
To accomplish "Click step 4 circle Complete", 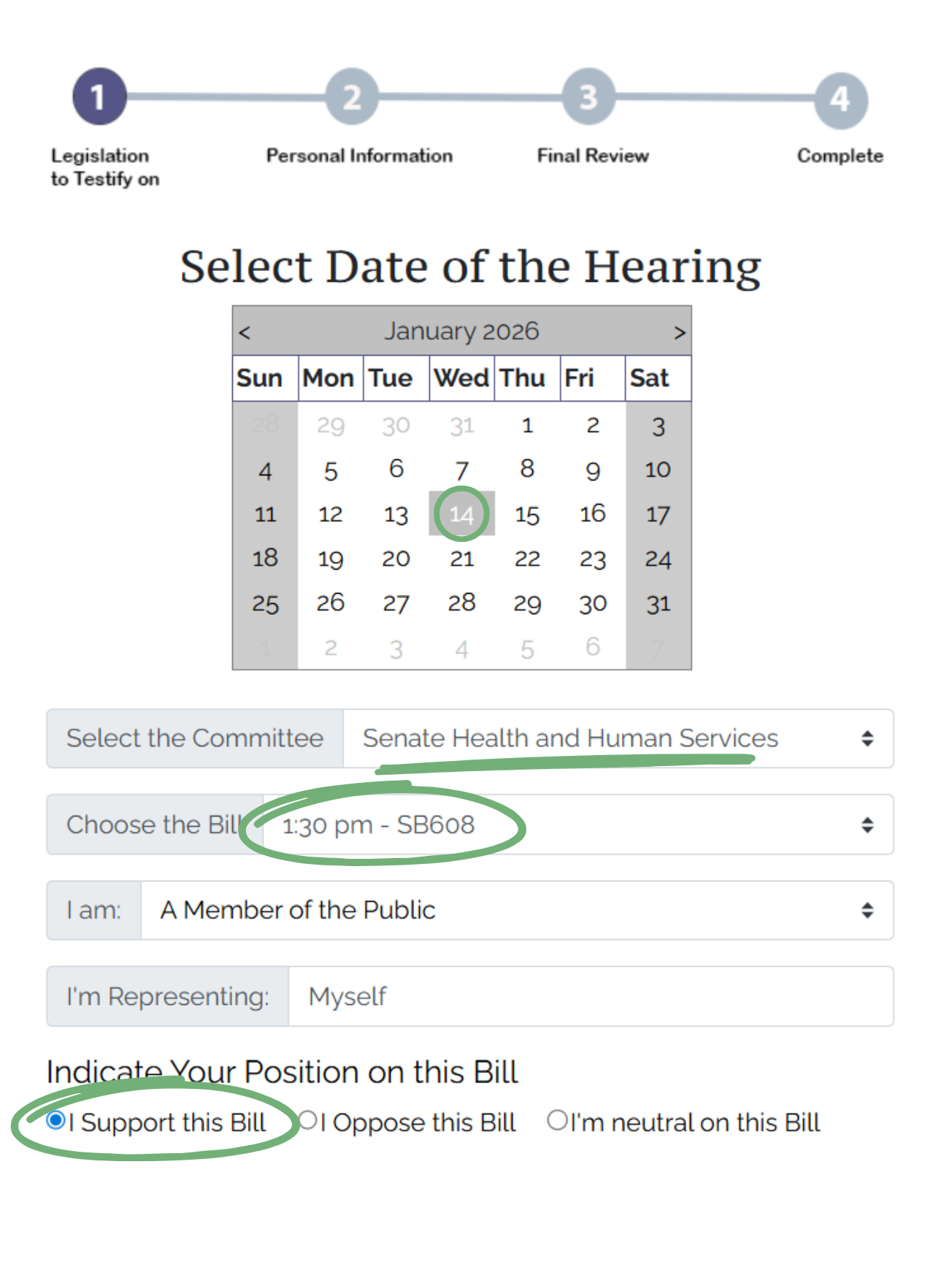I will [x=840, y=99].
